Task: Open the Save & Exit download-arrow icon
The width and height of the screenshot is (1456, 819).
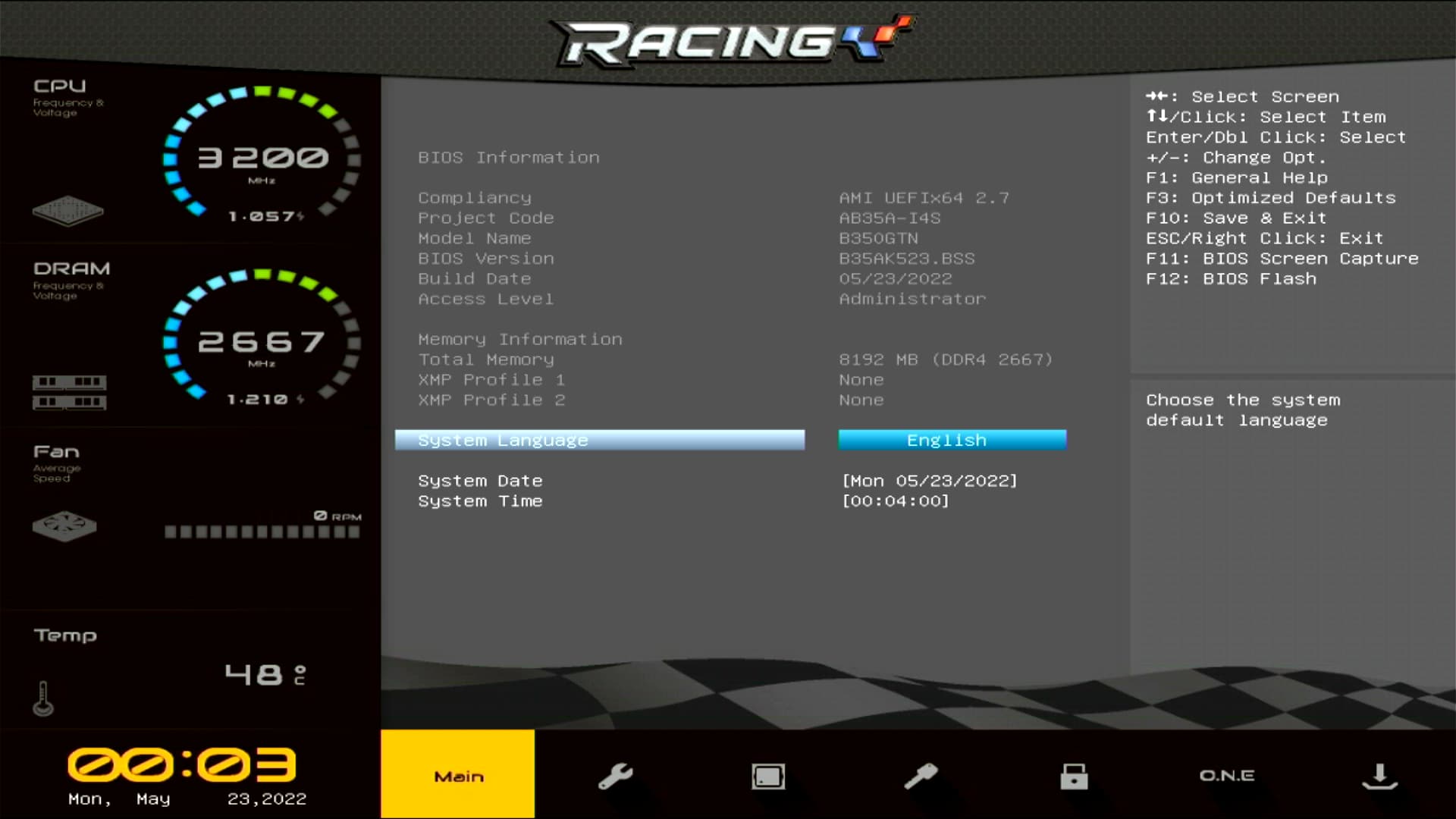Action: pos(1379,776)
